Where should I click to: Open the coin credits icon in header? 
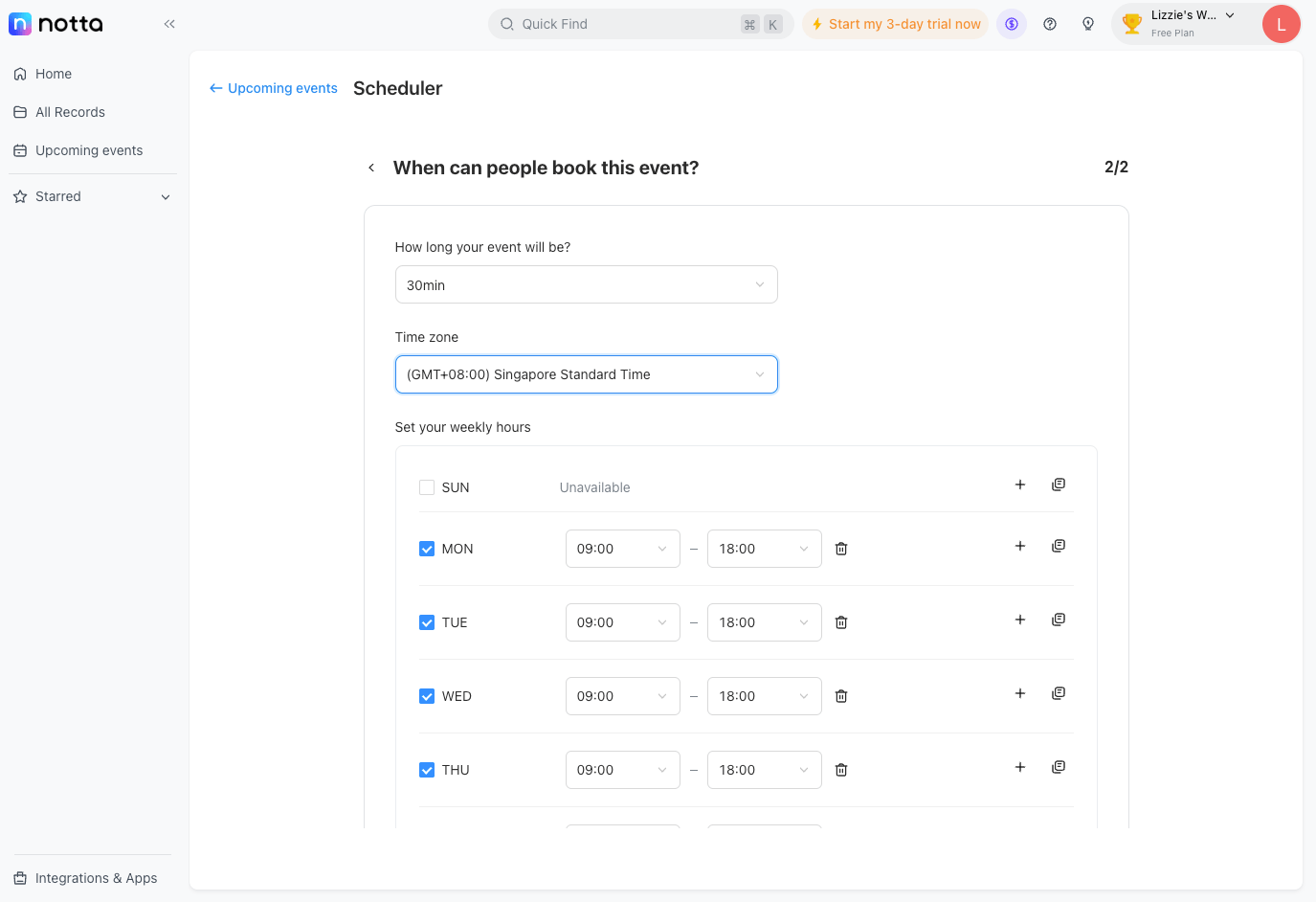1012,24
